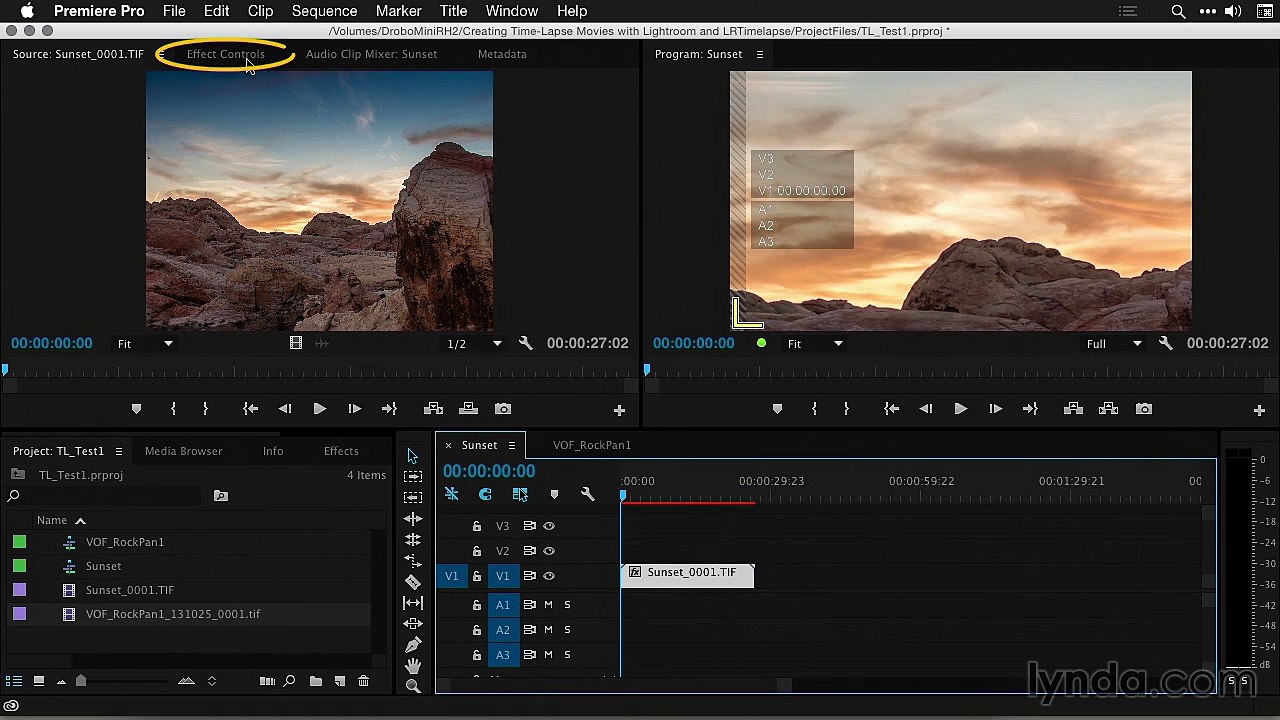The image size is (1280, 720).
Task: Play the Program monitor sequence
Action: coord(960,409)
